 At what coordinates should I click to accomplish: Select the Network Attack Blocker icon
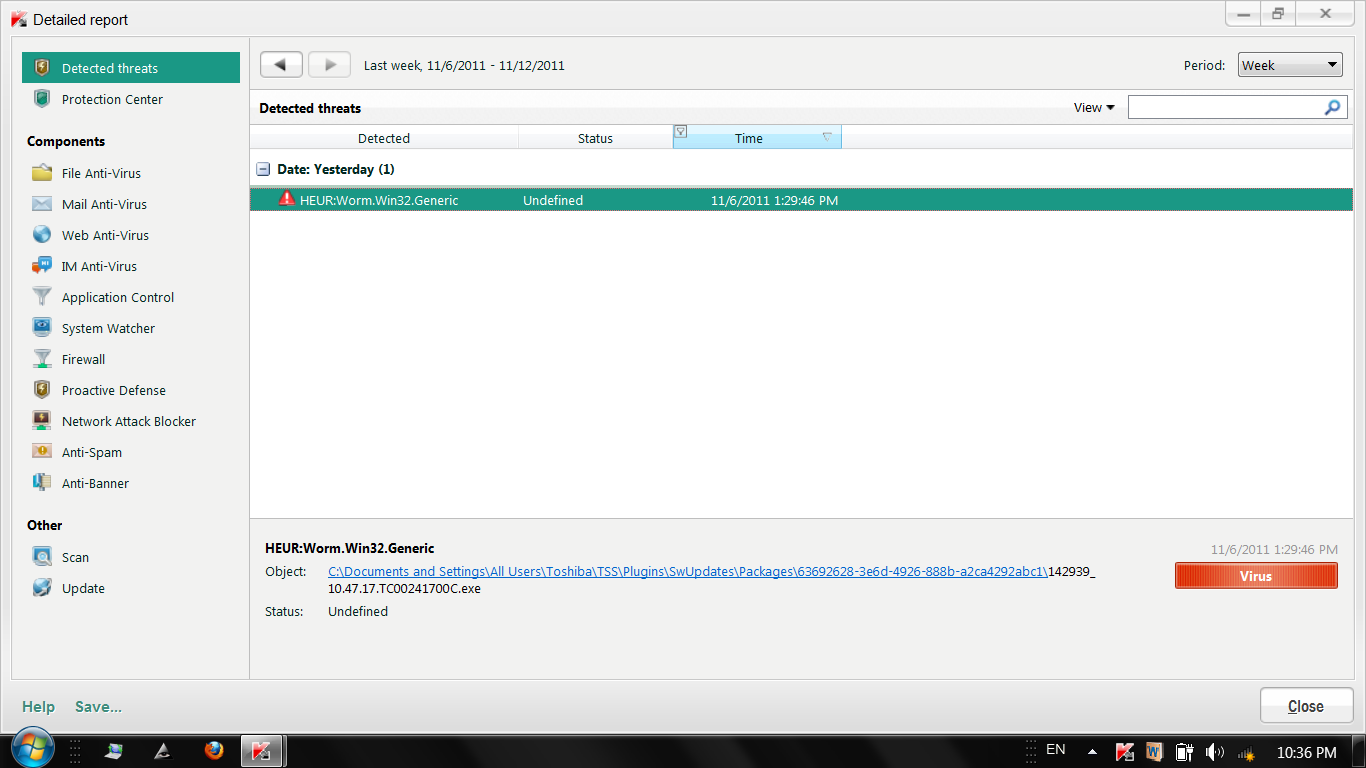42,421
